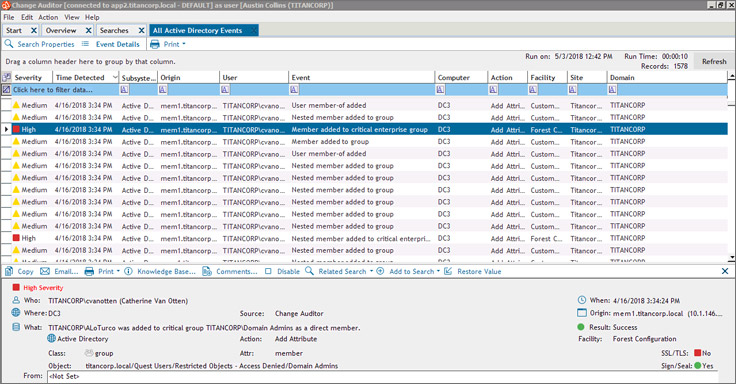Open the Knowledge Base info icon
This screenshot has width=736, height=384.
[128, 271]
